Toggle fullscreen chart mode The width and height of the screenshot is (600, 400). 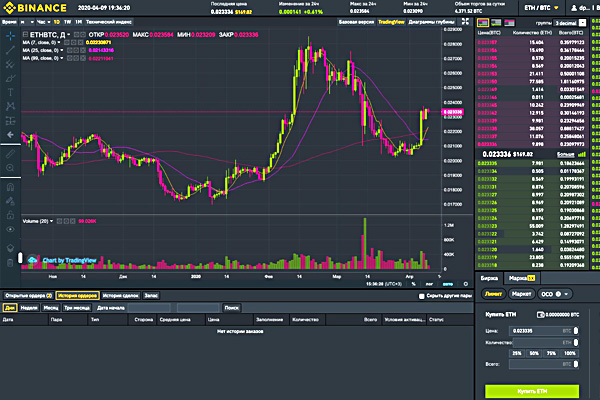(465, 22)
